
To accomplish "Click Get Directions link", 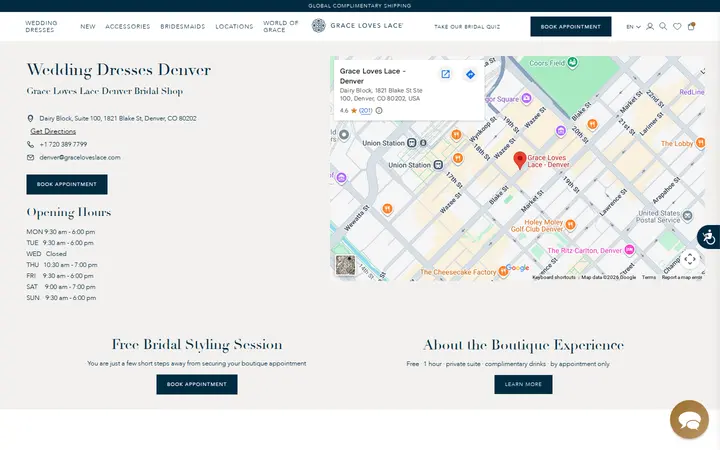I will pyautogui.click(x=53, y=131).
